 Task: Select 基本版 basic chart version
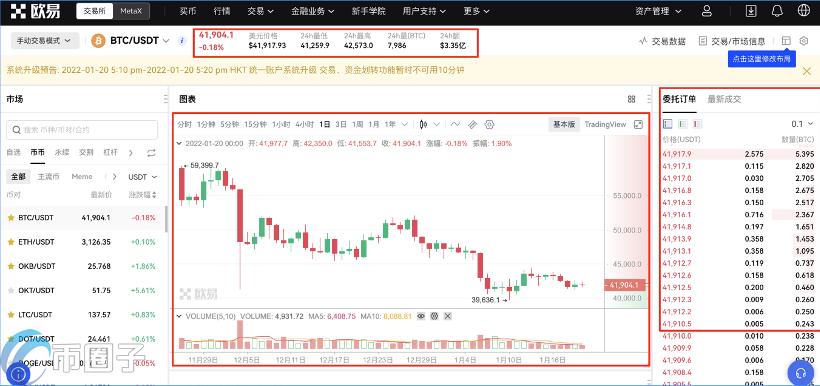[564, 124]
